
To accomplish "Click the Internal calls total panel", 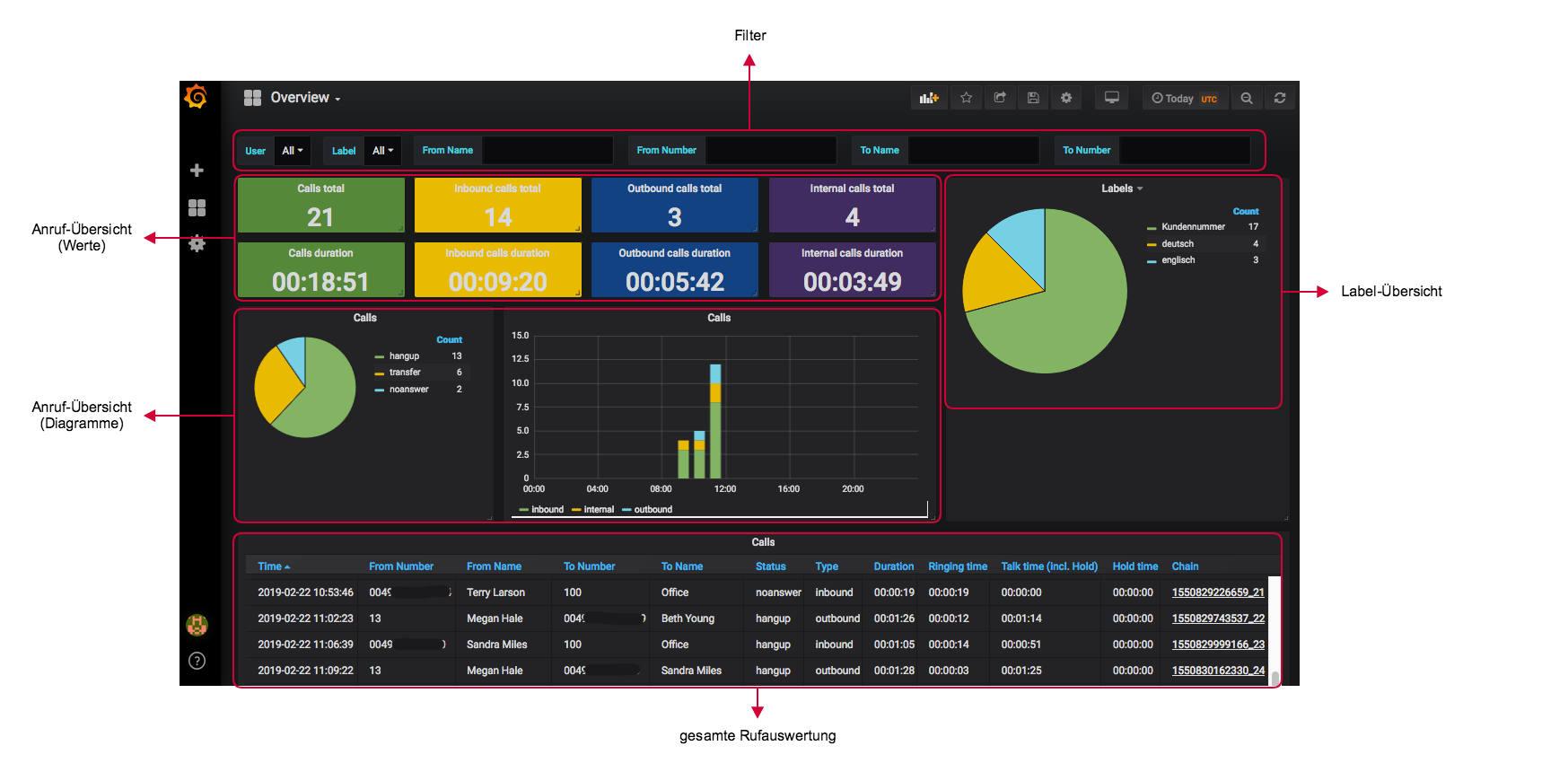I will (852, 205).
